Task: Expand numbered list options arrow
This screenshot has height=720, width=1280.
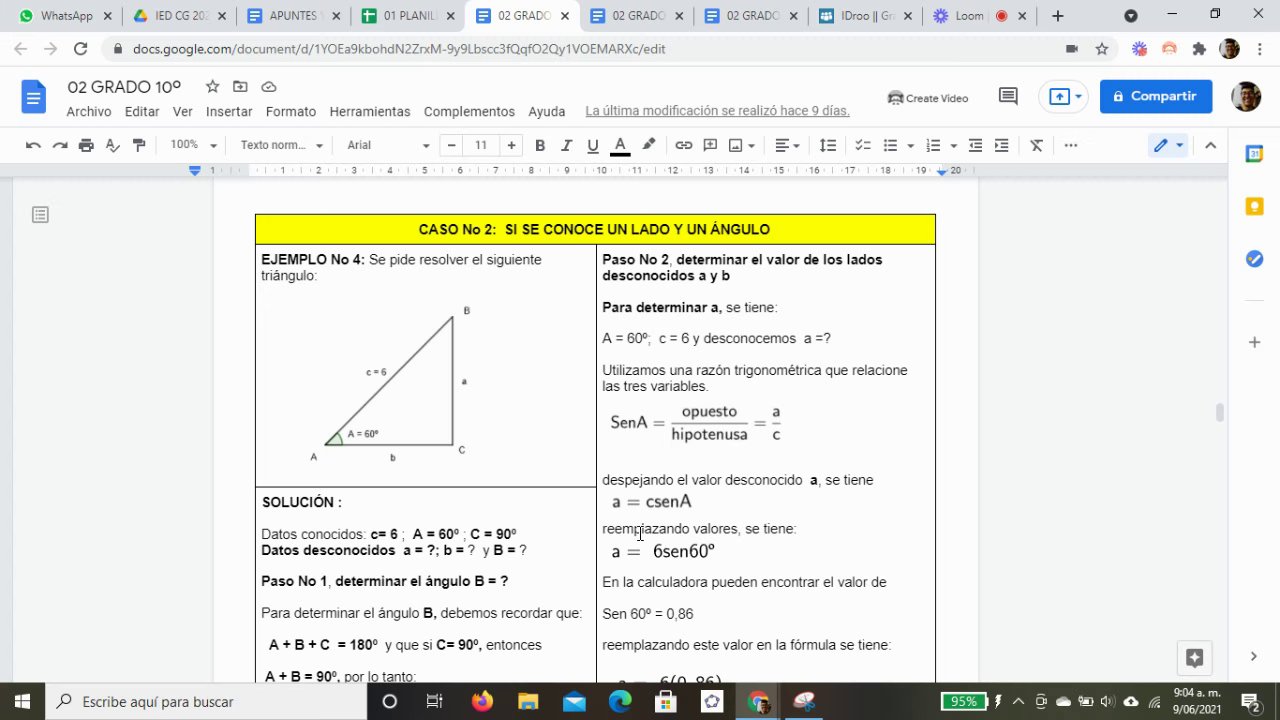Action: (x=953, y=146)
